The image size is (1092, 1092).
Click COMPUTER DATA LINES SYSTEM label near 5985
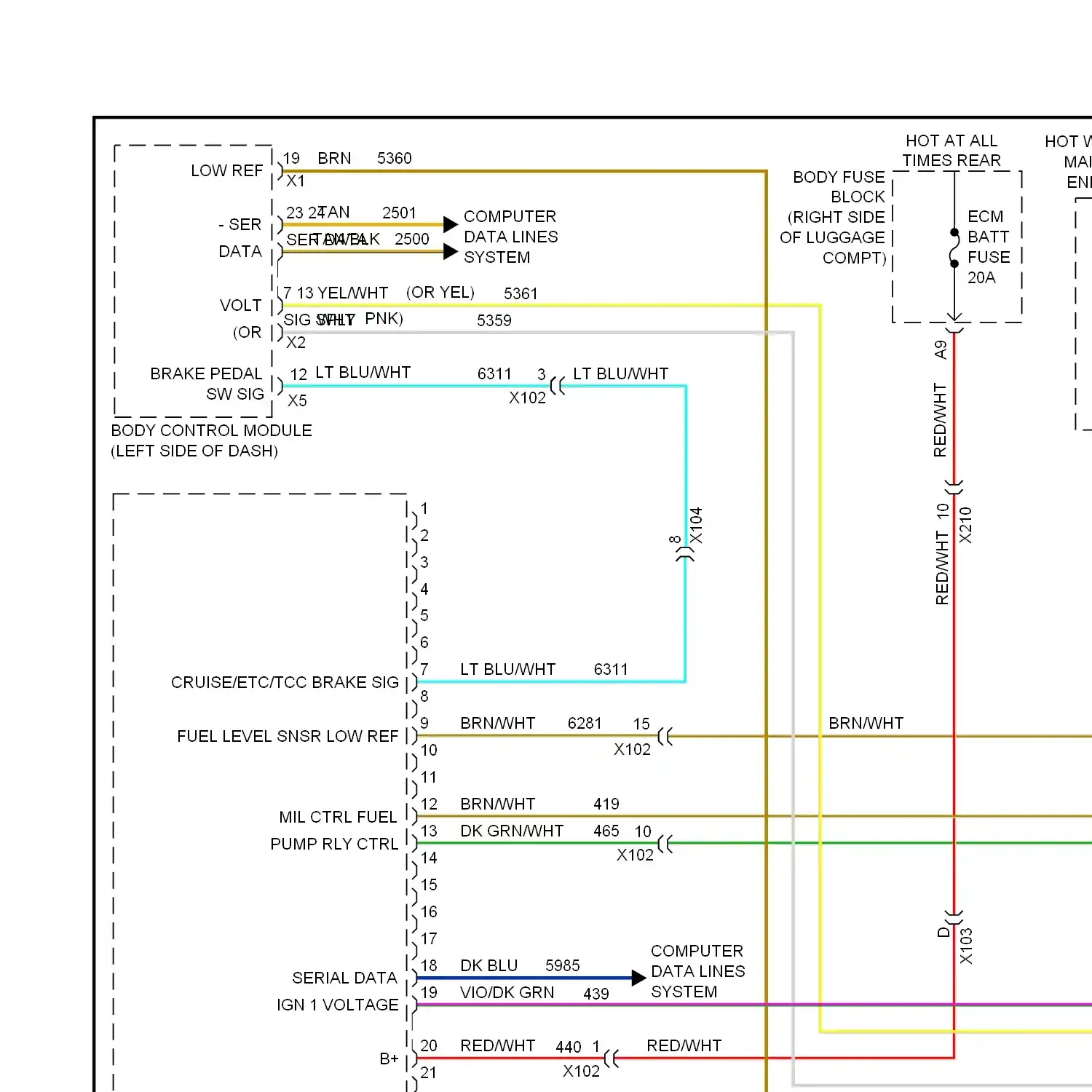697,971
